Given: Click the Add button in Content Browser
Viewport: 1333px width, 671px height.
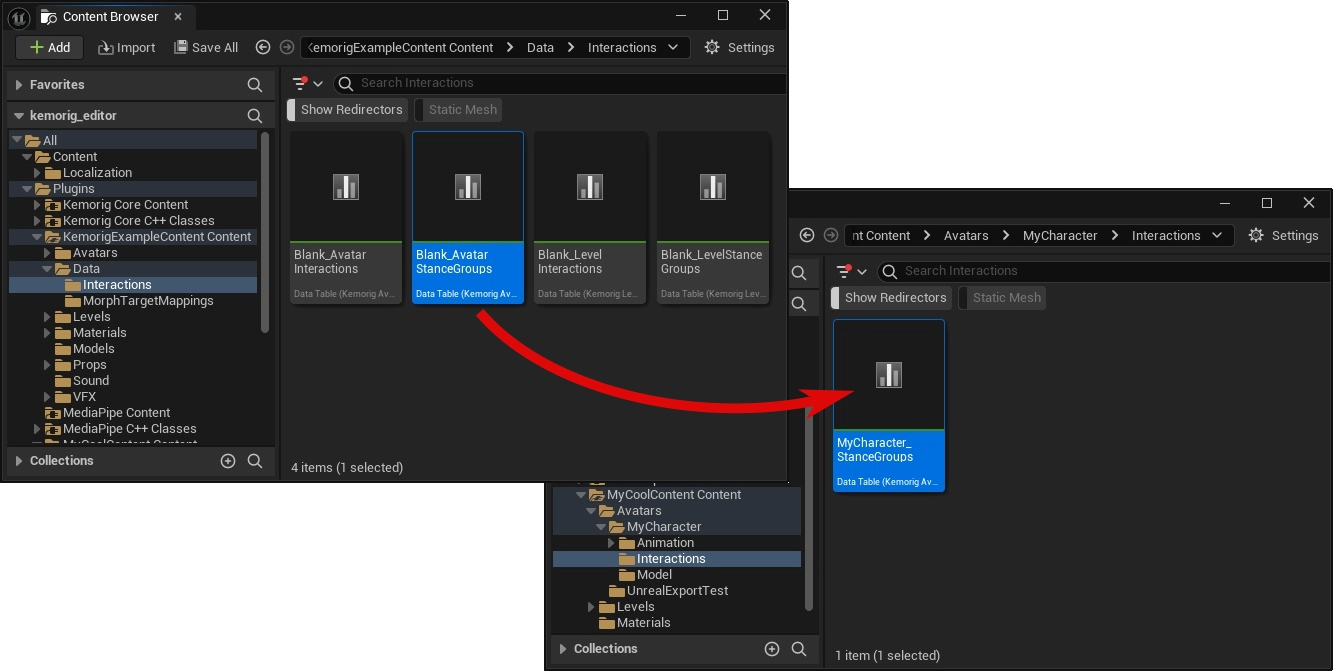Looking at the screenshot, I should tap(49, 47).
